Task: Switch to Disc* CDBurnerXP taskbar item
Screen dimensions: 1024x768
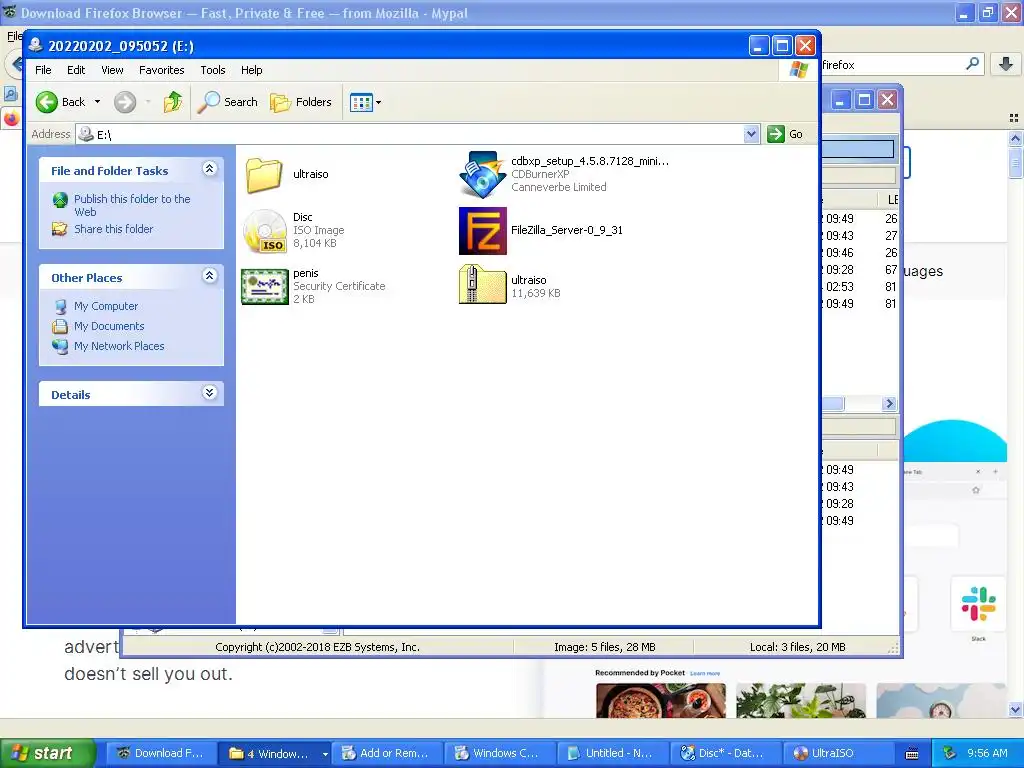Action: coord(725,753)
